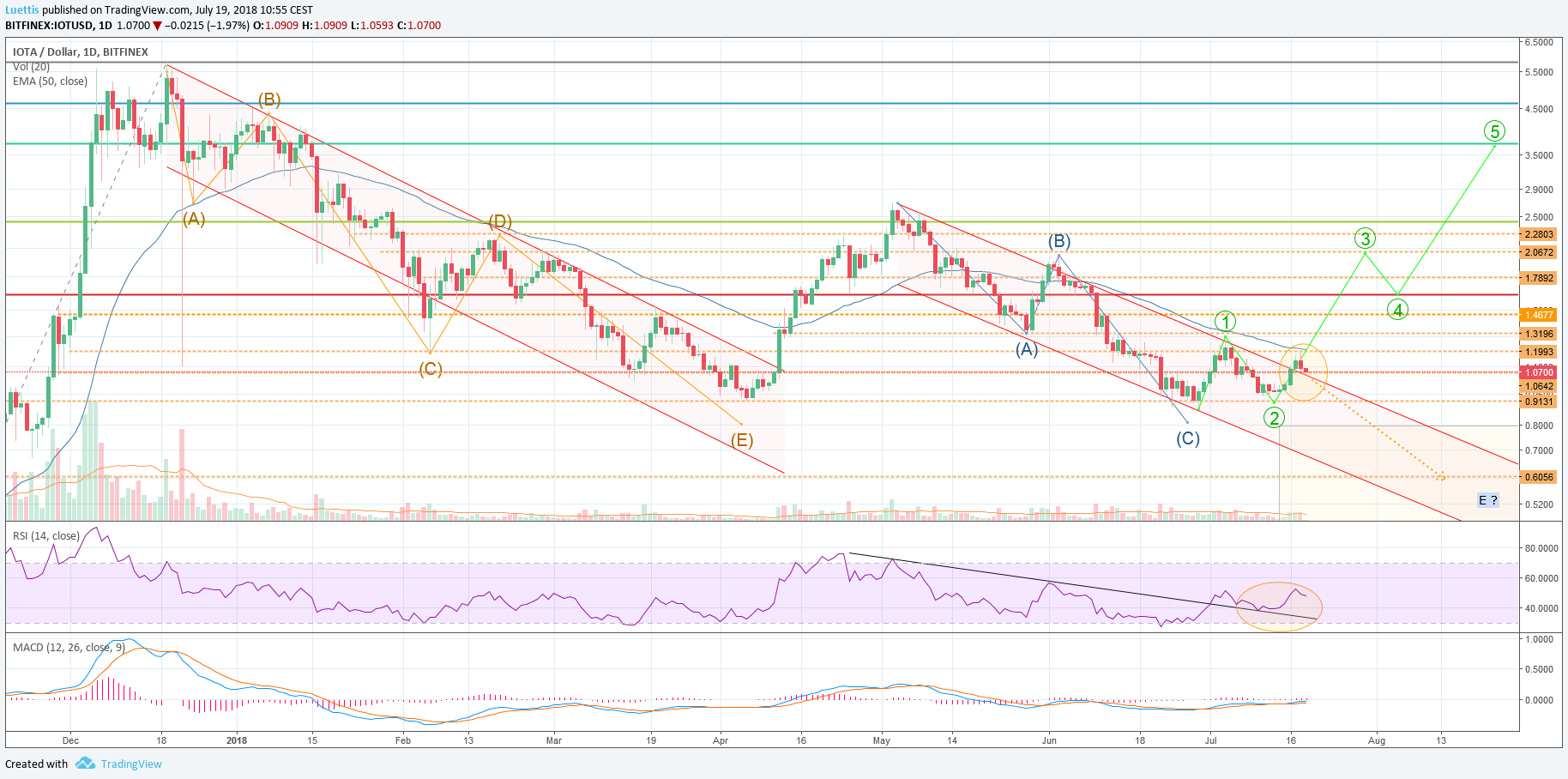This screenshot has width=1568, height=779.
Task: Click the red 1.0700 current price tag
Action: 1539,372
